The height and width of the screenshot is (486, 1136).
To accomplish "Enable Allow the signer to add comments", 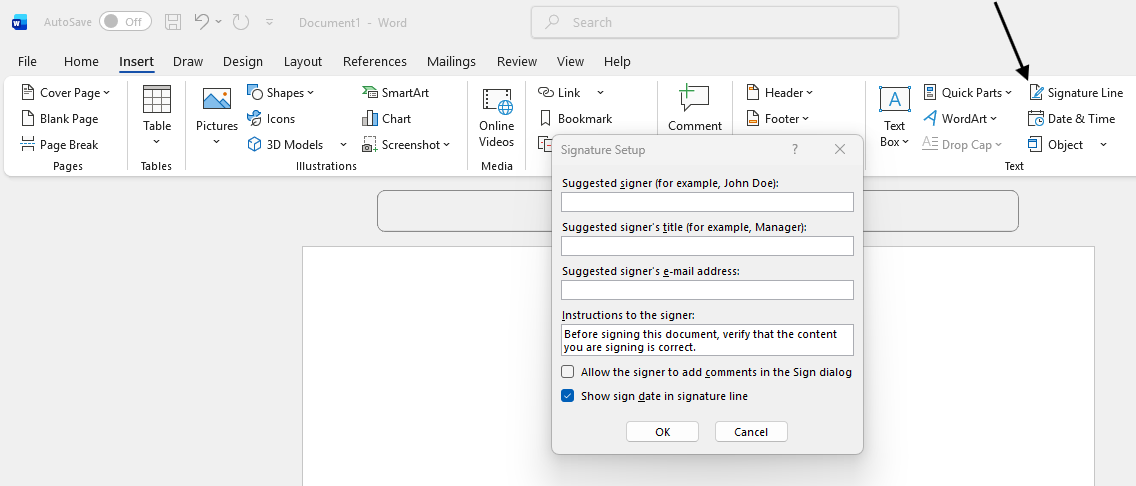I will click(x=568, y=372).
